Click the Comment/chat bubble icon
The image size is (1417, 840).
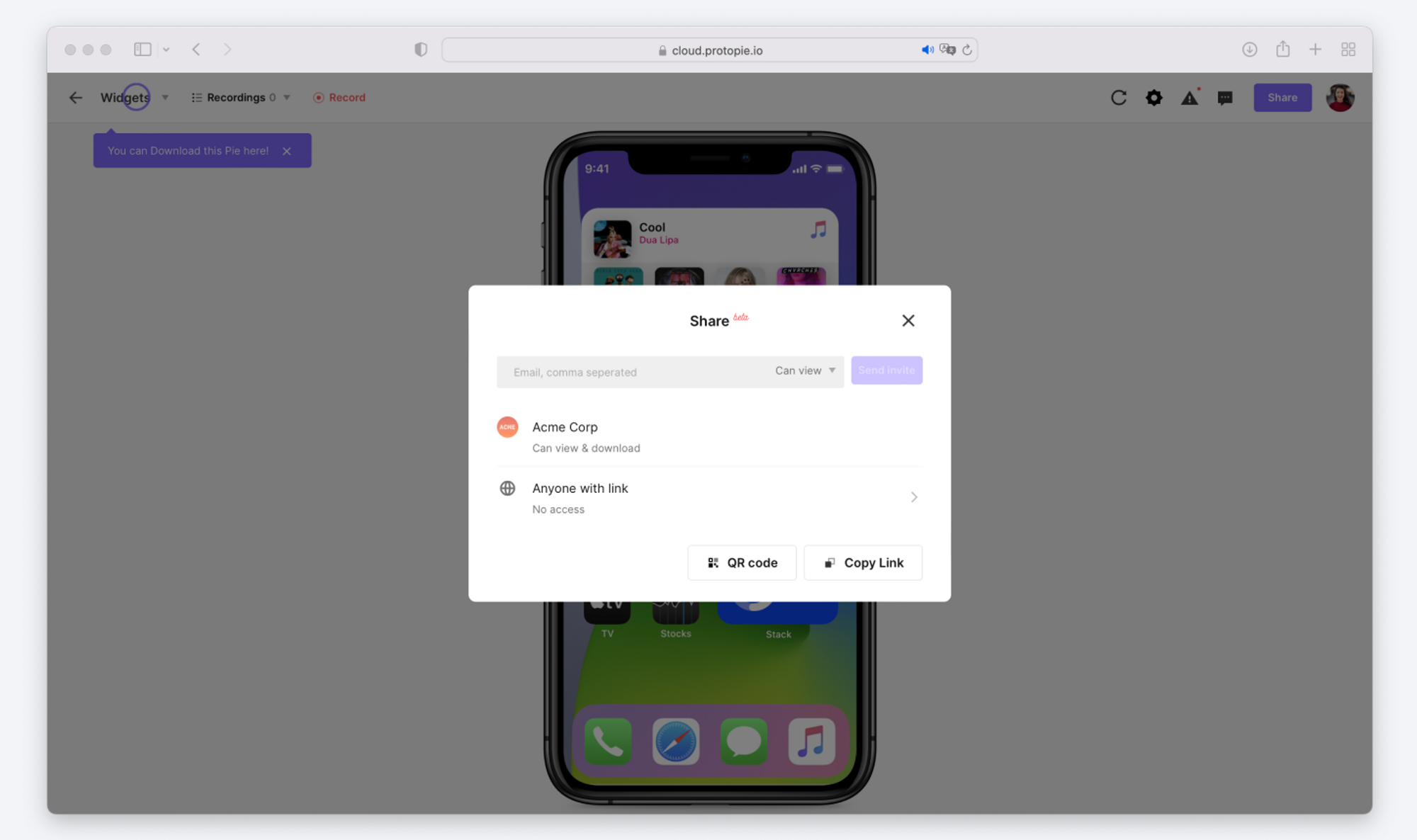click(x=1223, y=97)
